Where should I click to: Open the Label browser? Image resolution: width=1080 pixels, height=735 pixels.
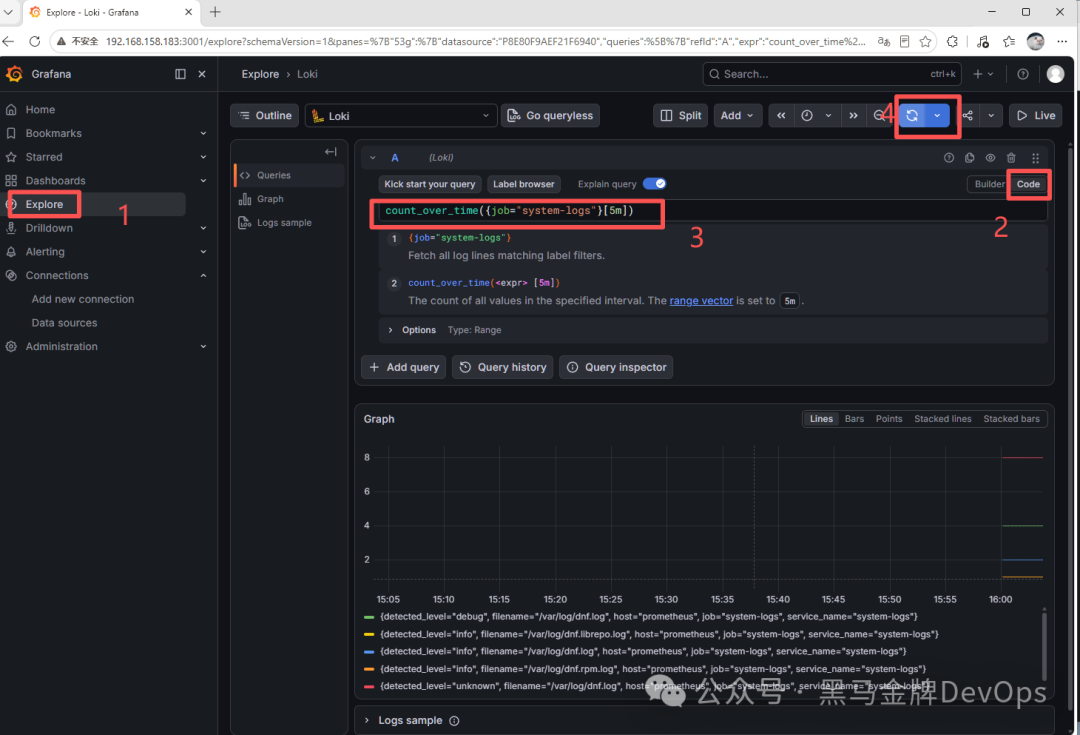(523, 184)
